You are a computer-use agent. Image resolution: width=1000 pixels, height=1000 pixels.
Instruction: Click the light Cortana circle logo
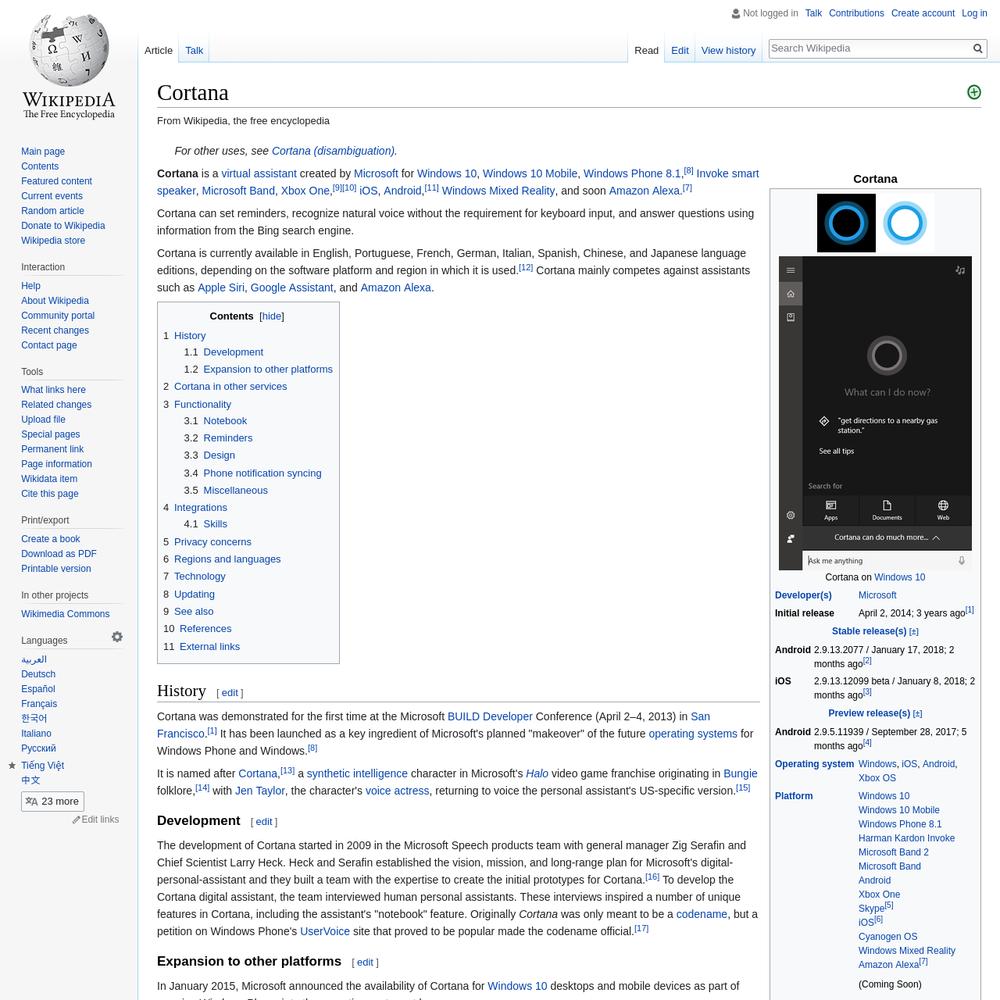(905, 223)
